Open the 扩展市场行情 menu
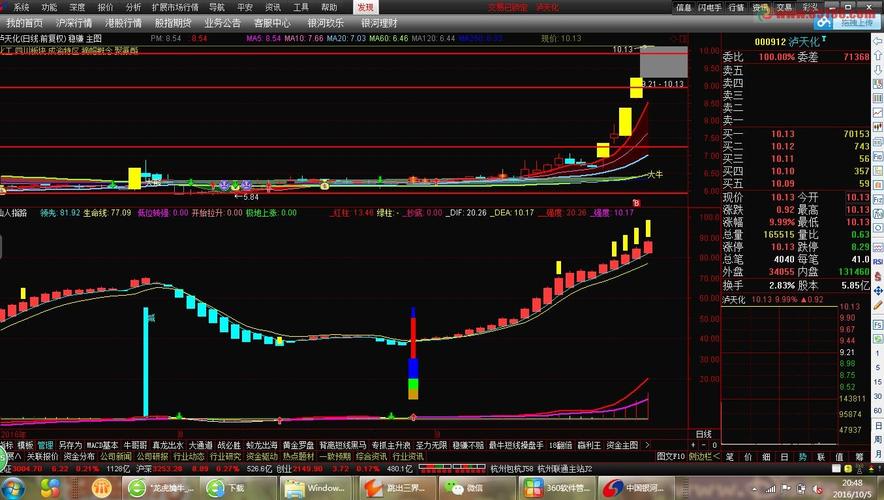The height and width of the screenshot is (500, 884). click(175, 7)
